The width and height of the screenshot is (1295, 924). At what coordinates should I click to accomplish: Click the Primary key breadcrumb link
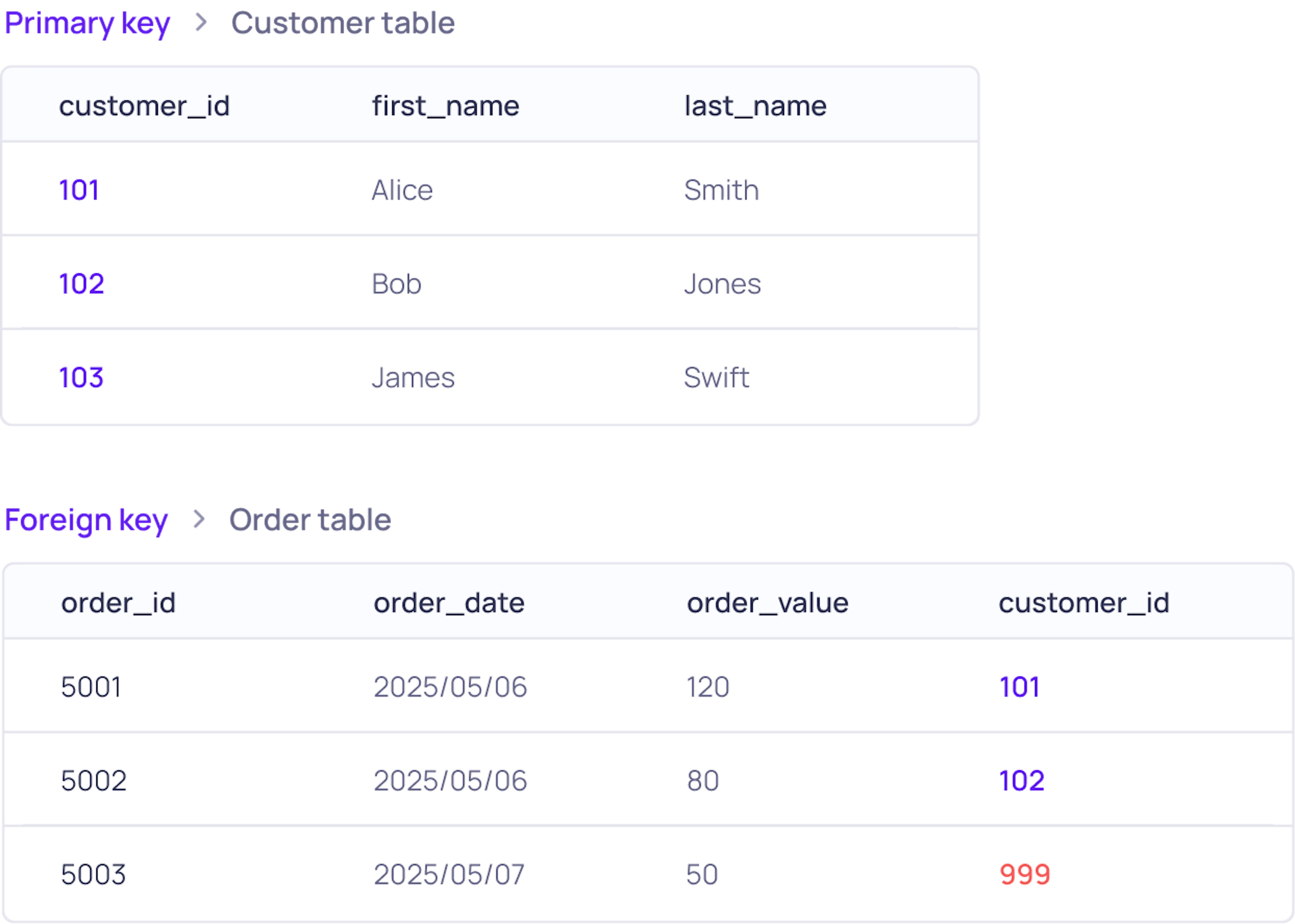87,24
